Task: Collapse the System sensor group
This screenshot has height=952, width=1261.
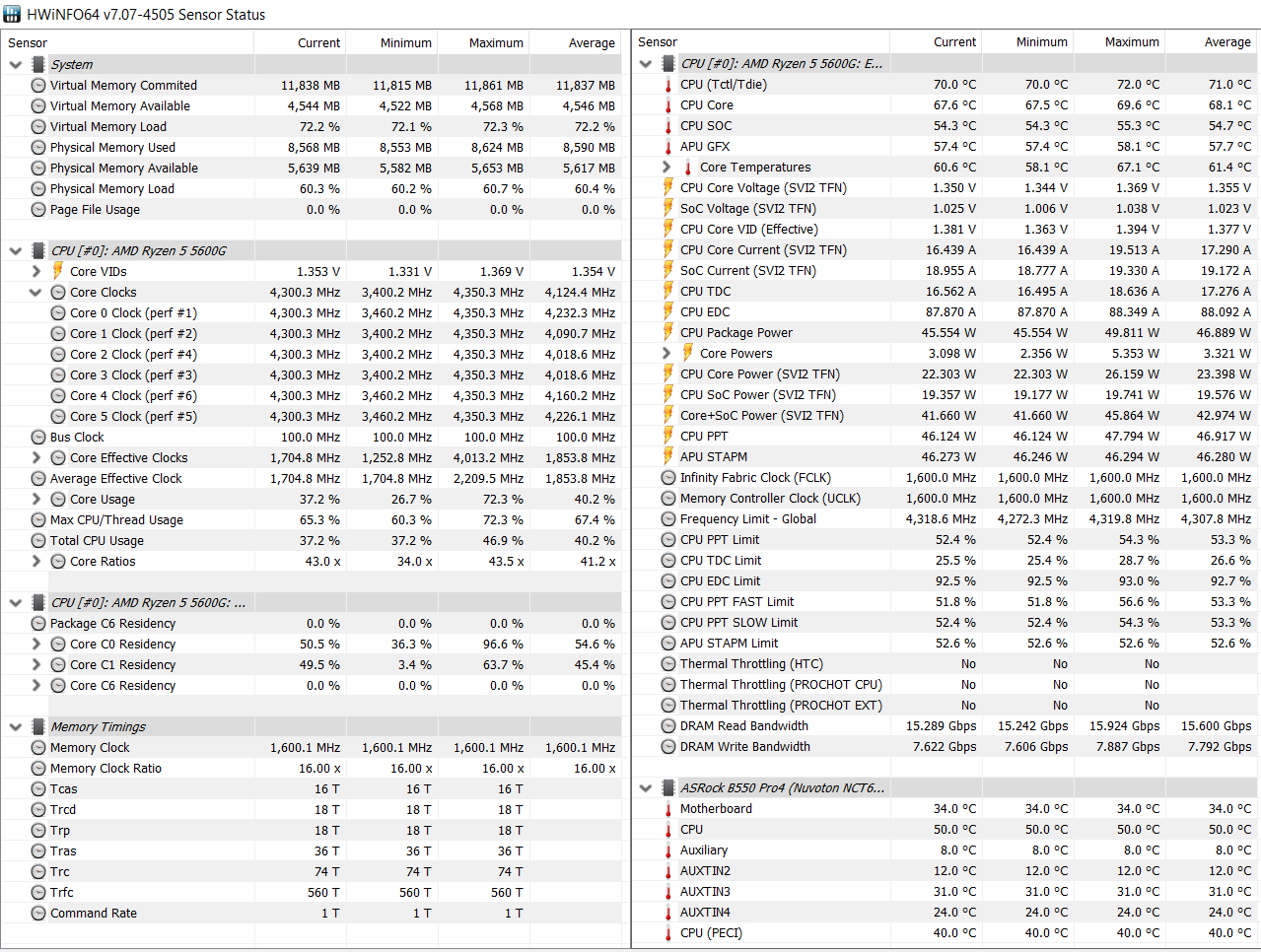Action: [x=16, y=64]
